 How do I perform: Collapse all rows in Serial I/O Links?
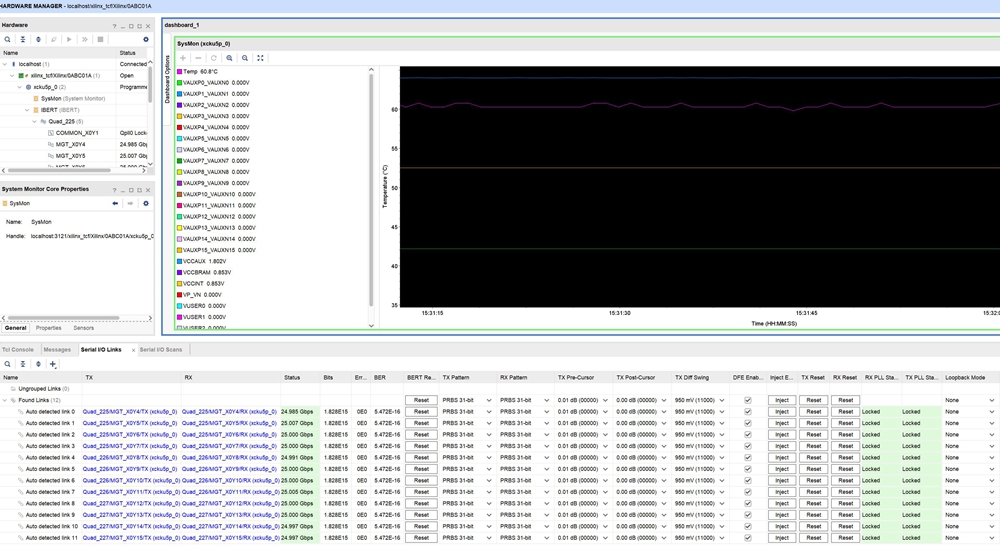point(23,364)
